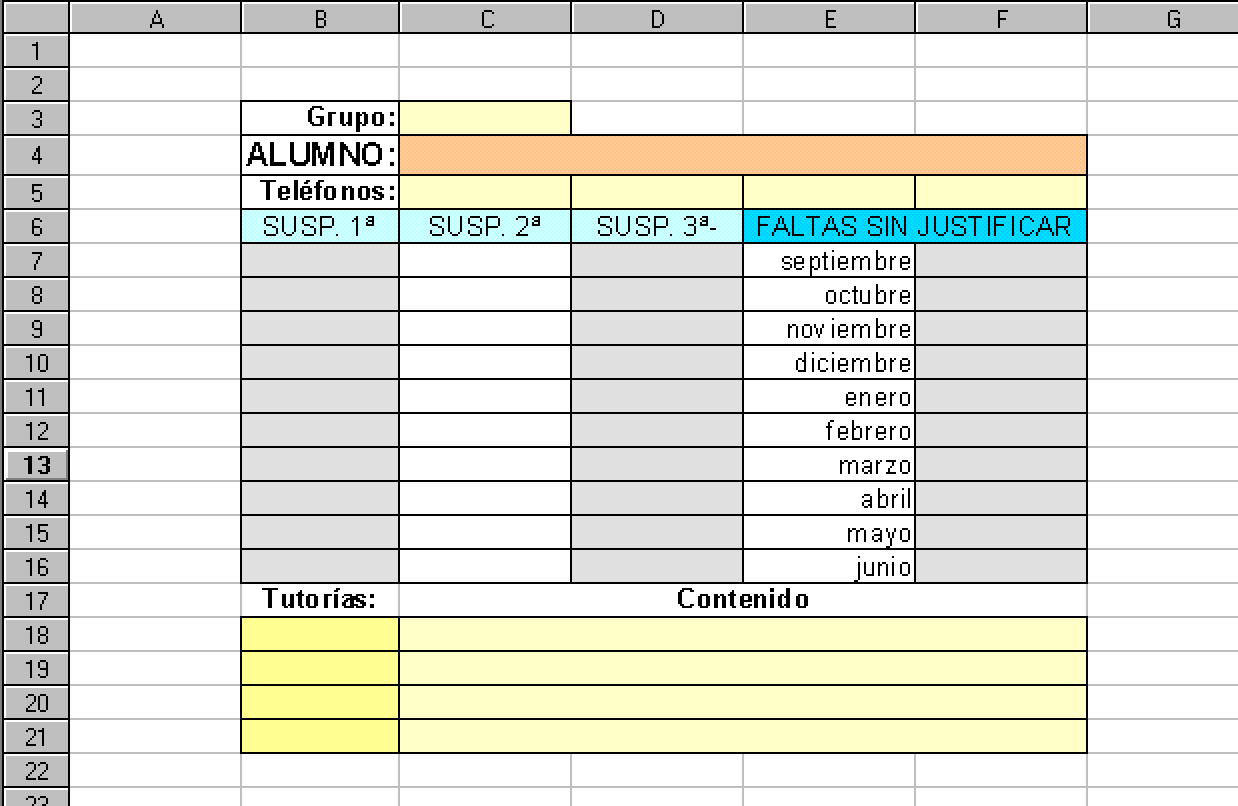
Task: Select the Teléfonos label cell
Action: pos(321,190)
